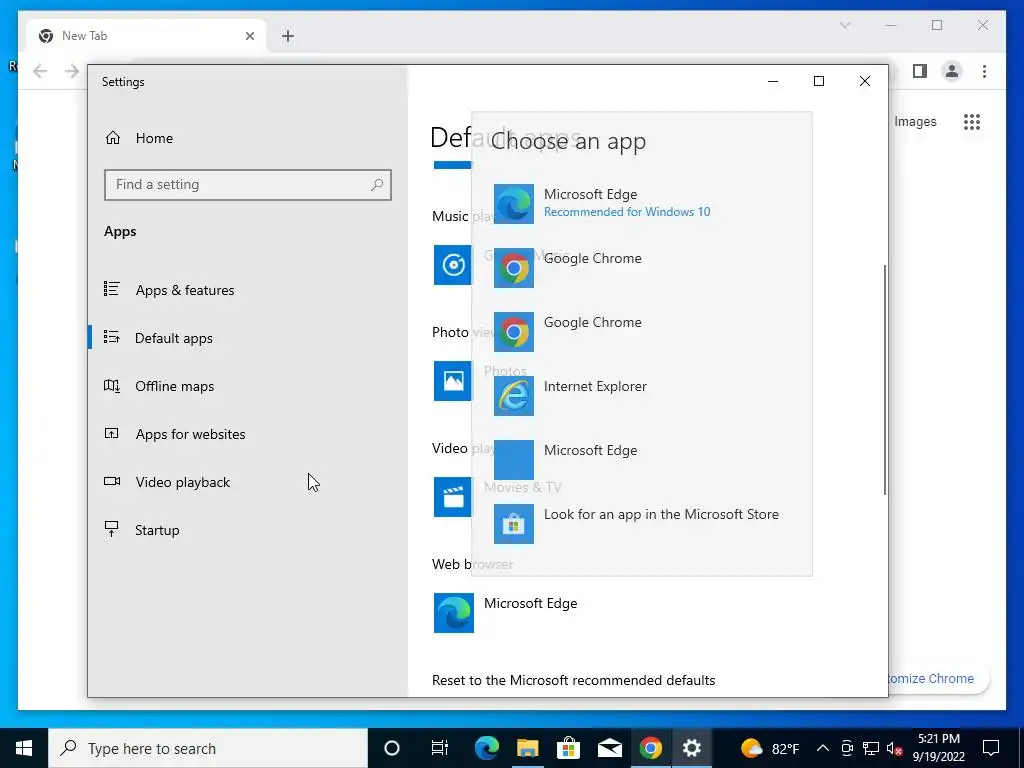Image resolution: width=1024 pixels, height=768 pixels.
Task: Click the Photos app icon under Photo viewer
Action: click(453, 381)
